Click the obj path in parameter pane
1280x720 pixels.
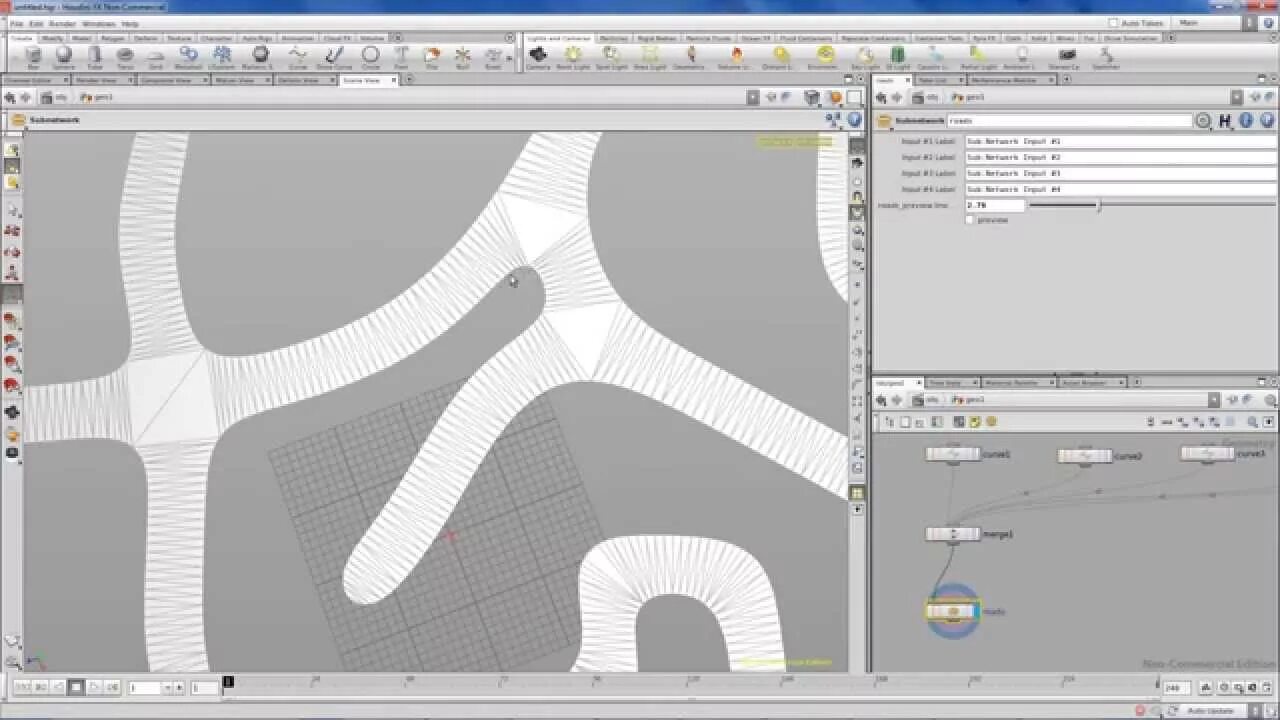[x=927, y=97]
